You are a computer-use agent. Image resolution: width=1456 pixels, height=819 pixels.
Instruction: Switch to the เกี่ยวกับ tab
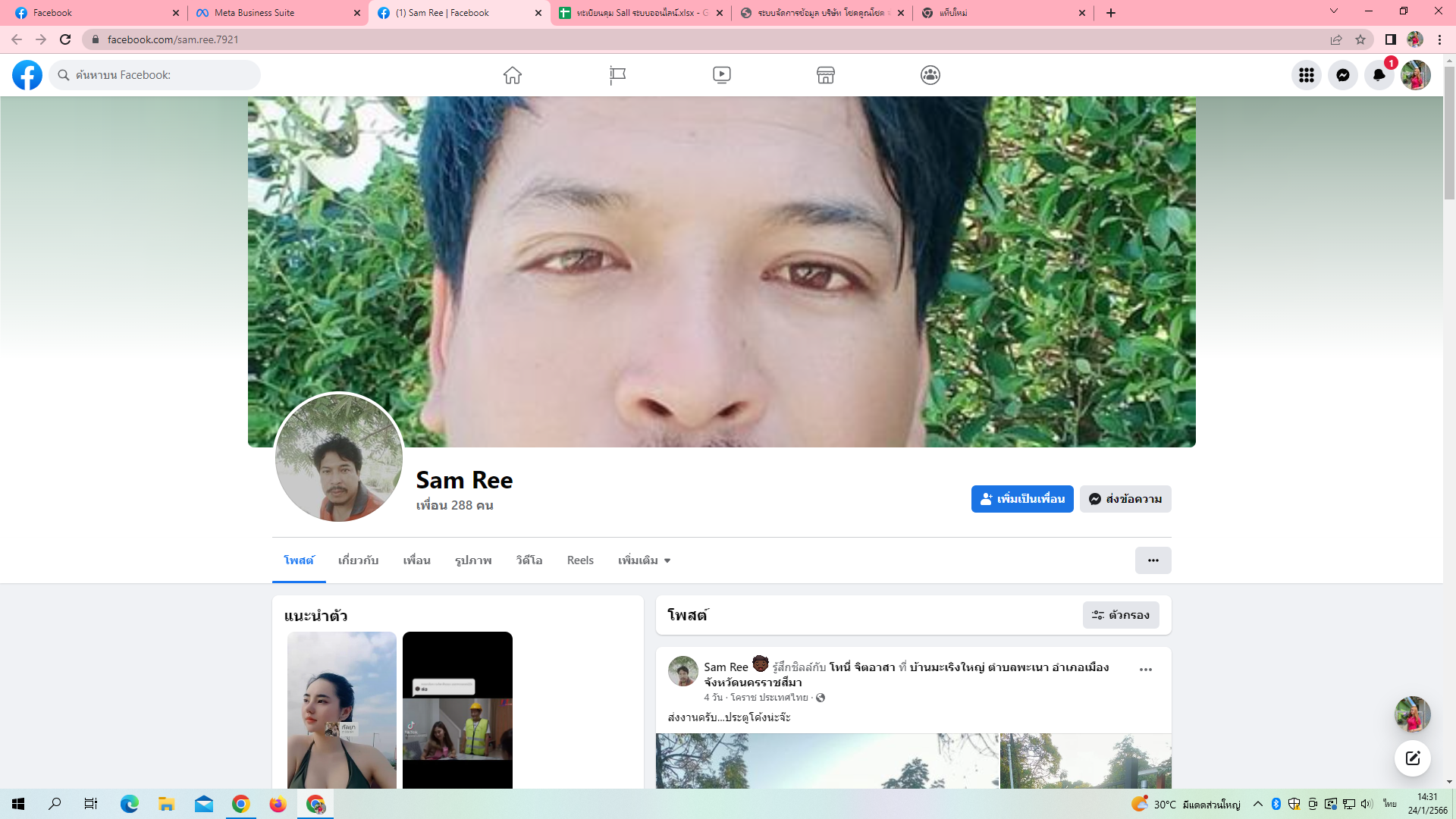coord(358,560)
